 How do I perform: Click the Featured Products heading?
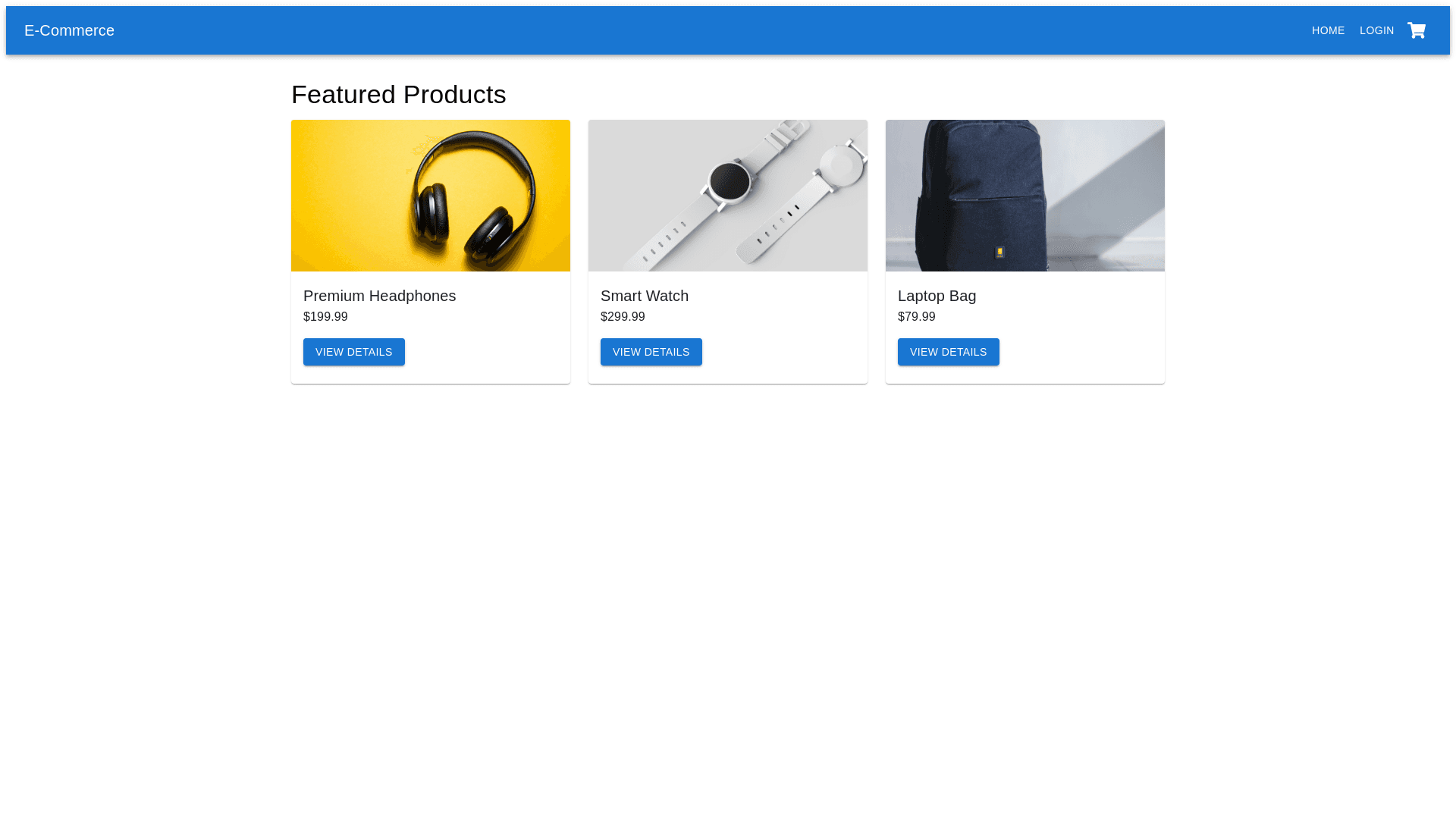coord(398,95)
